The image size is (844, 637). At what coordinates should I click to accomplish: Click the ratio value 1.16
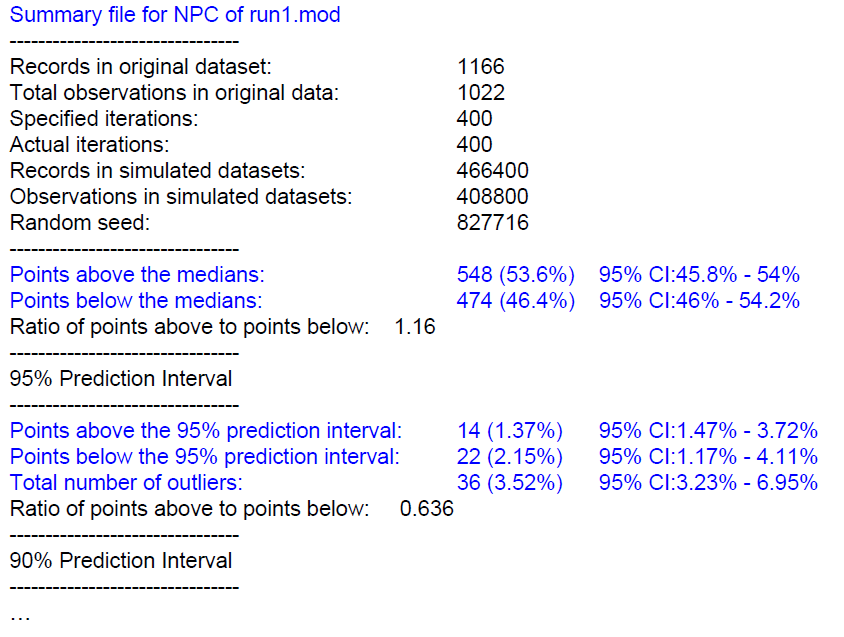(415, 327)
